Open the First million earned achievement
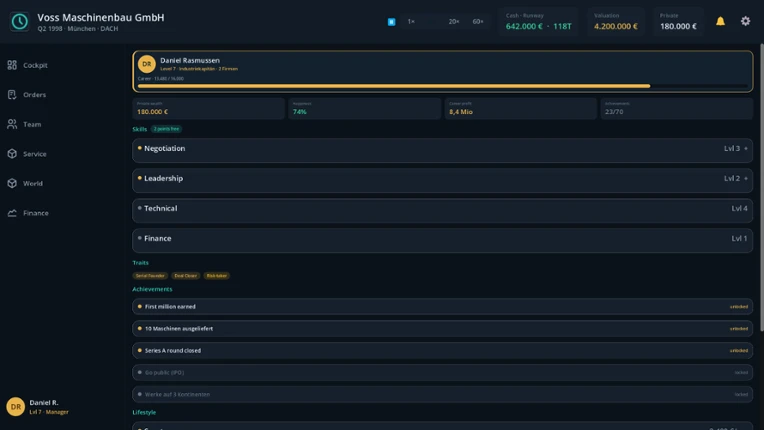This screenshot has height=430, width=764. [442, 307]
